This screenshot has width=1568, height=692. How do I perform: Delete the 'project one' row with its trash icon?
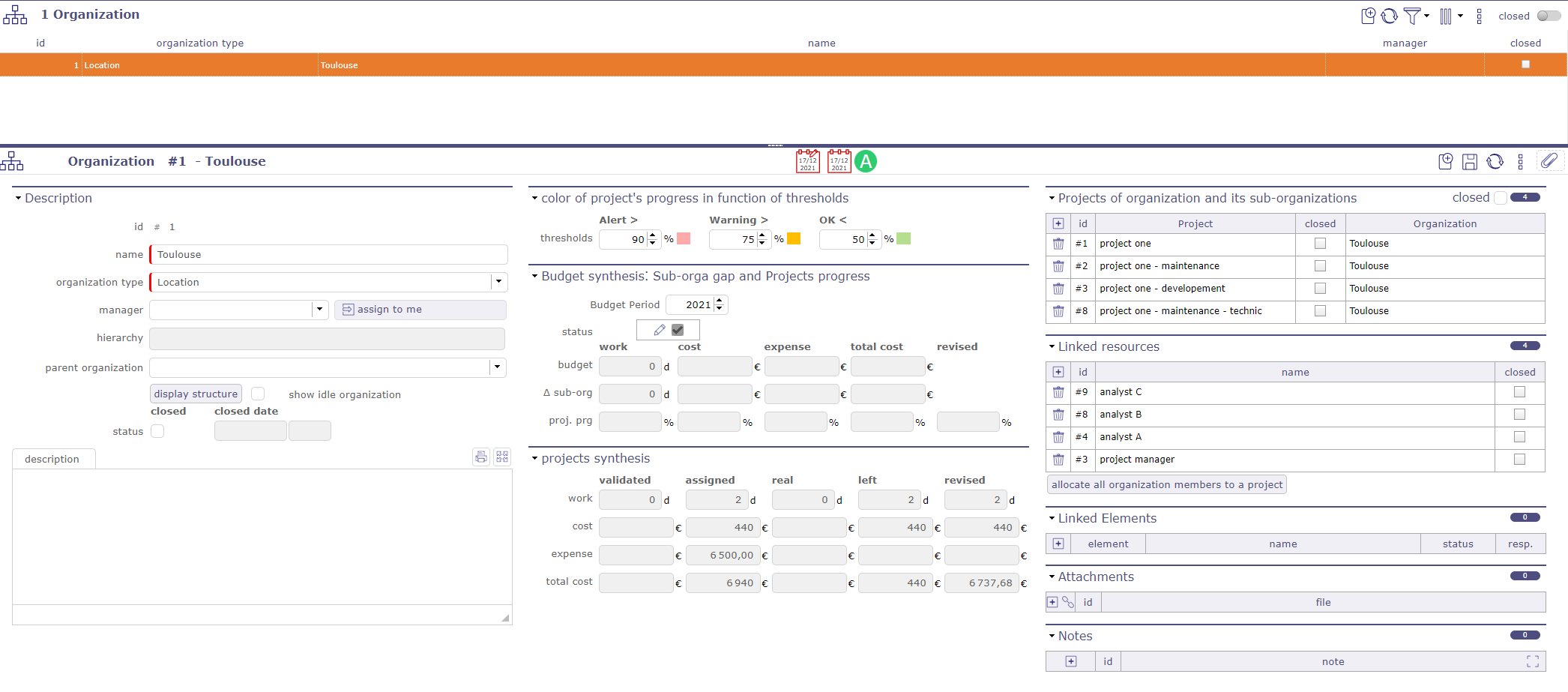(1058, 244)
